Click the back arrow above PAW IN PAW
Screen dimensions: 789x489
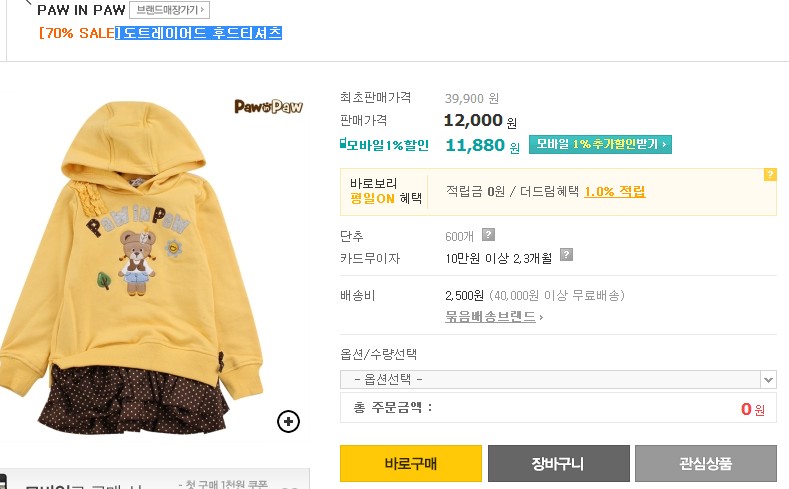pos(28,3)
